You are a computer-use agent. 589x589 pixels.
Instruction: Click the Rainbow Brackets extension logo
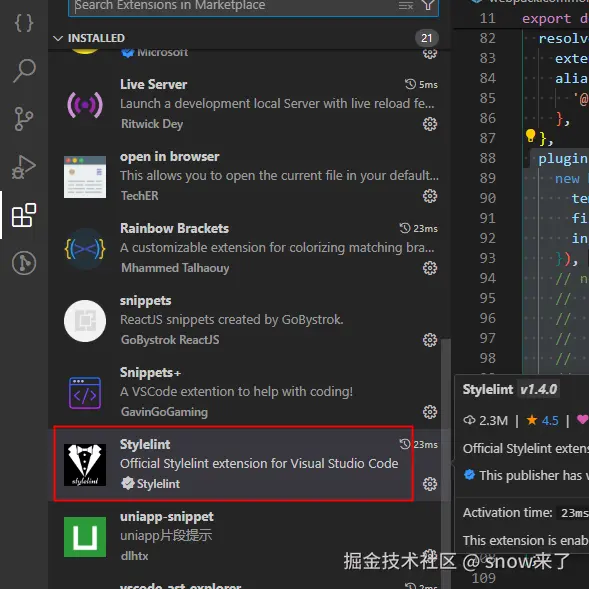[x=85, y=249]
